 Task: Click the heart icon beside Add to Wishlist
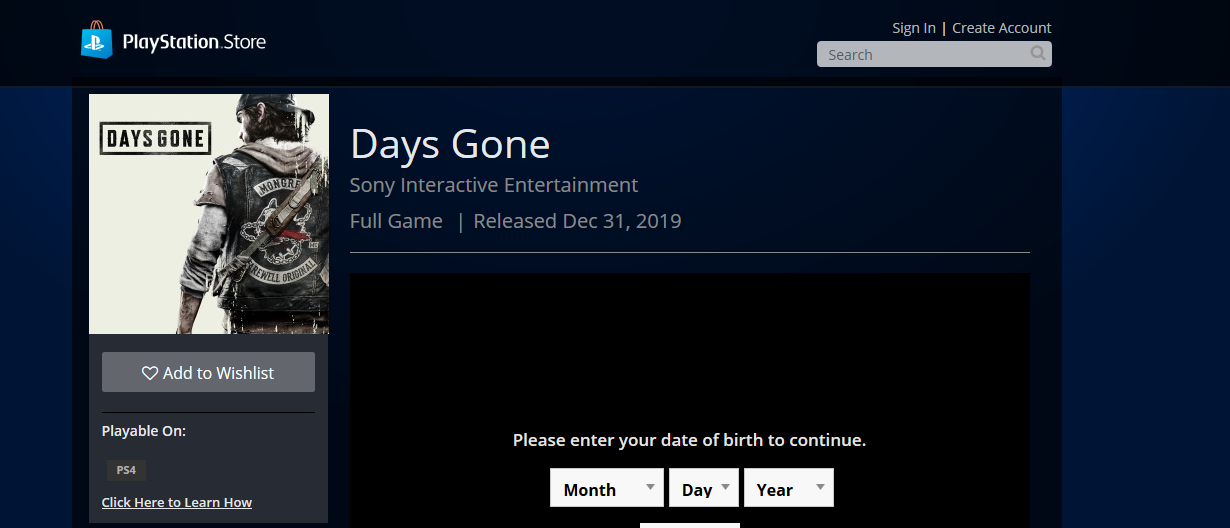click(150, 373)
